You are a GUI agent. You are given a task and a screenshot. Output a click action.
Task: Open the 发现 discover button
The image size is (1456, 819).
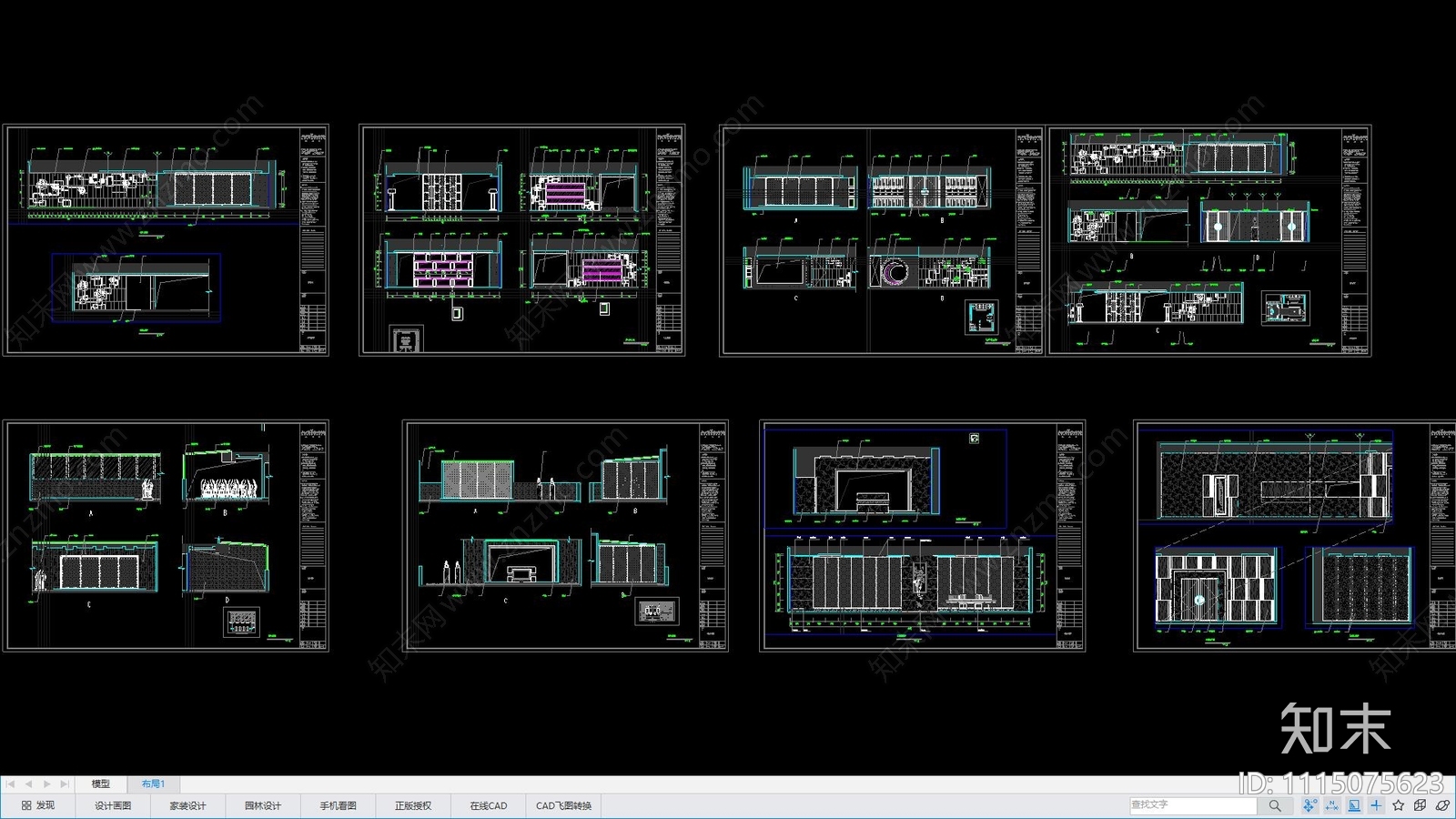click(38, 805)
